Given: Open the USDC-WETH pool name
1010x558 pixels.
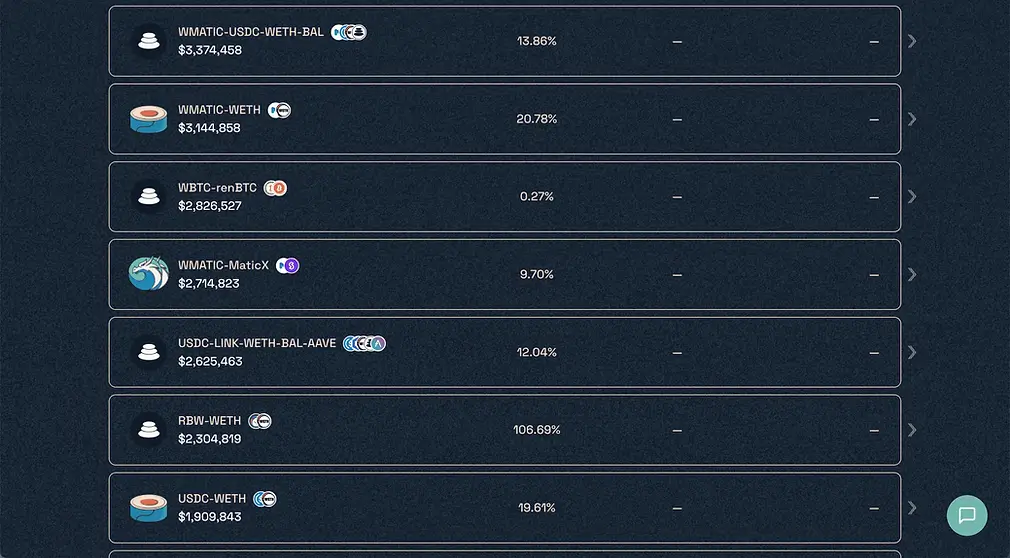Looking at the screenshot, I should tap(212, 499).
